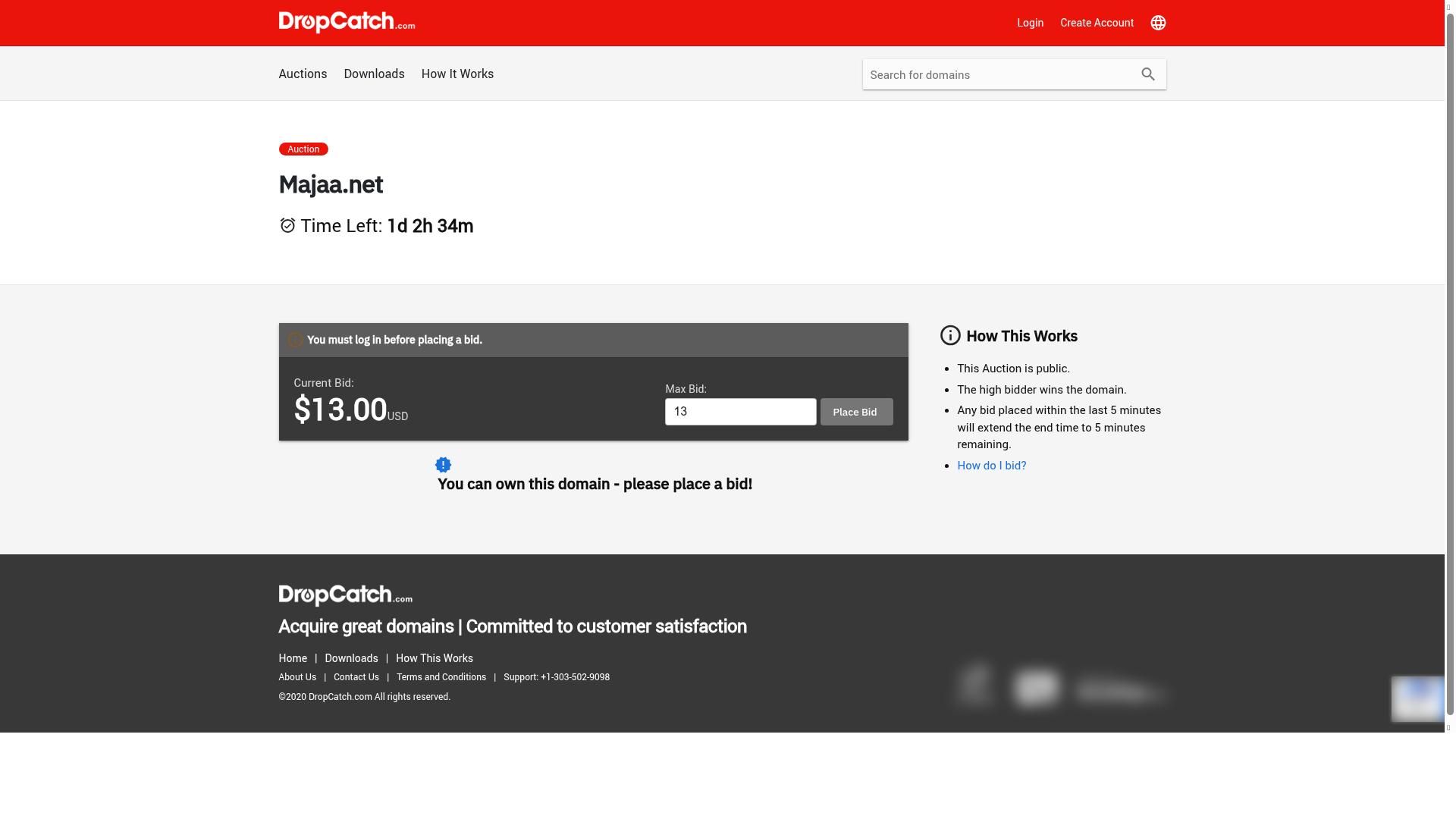Go to How It Works page
This screenshot has width=1456, height=819.
click(457, 74)
